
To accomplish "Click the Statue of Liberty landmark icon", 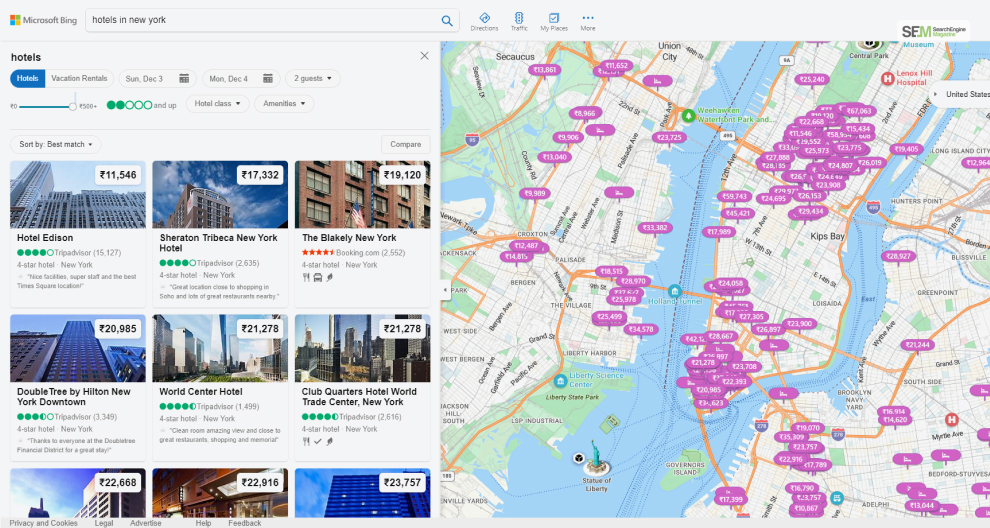I will [x=596, y=458].
